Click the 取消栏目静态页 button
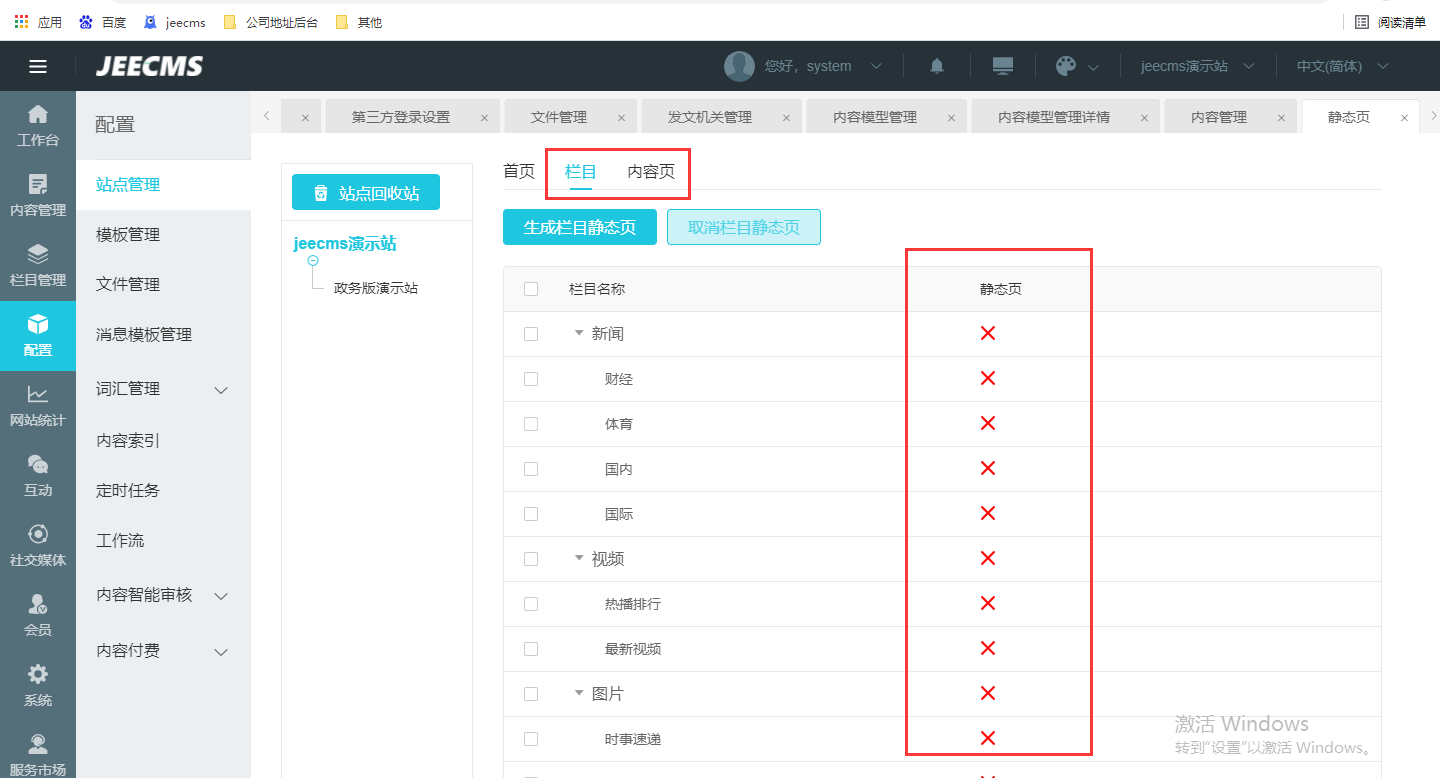 pos(744,227)
